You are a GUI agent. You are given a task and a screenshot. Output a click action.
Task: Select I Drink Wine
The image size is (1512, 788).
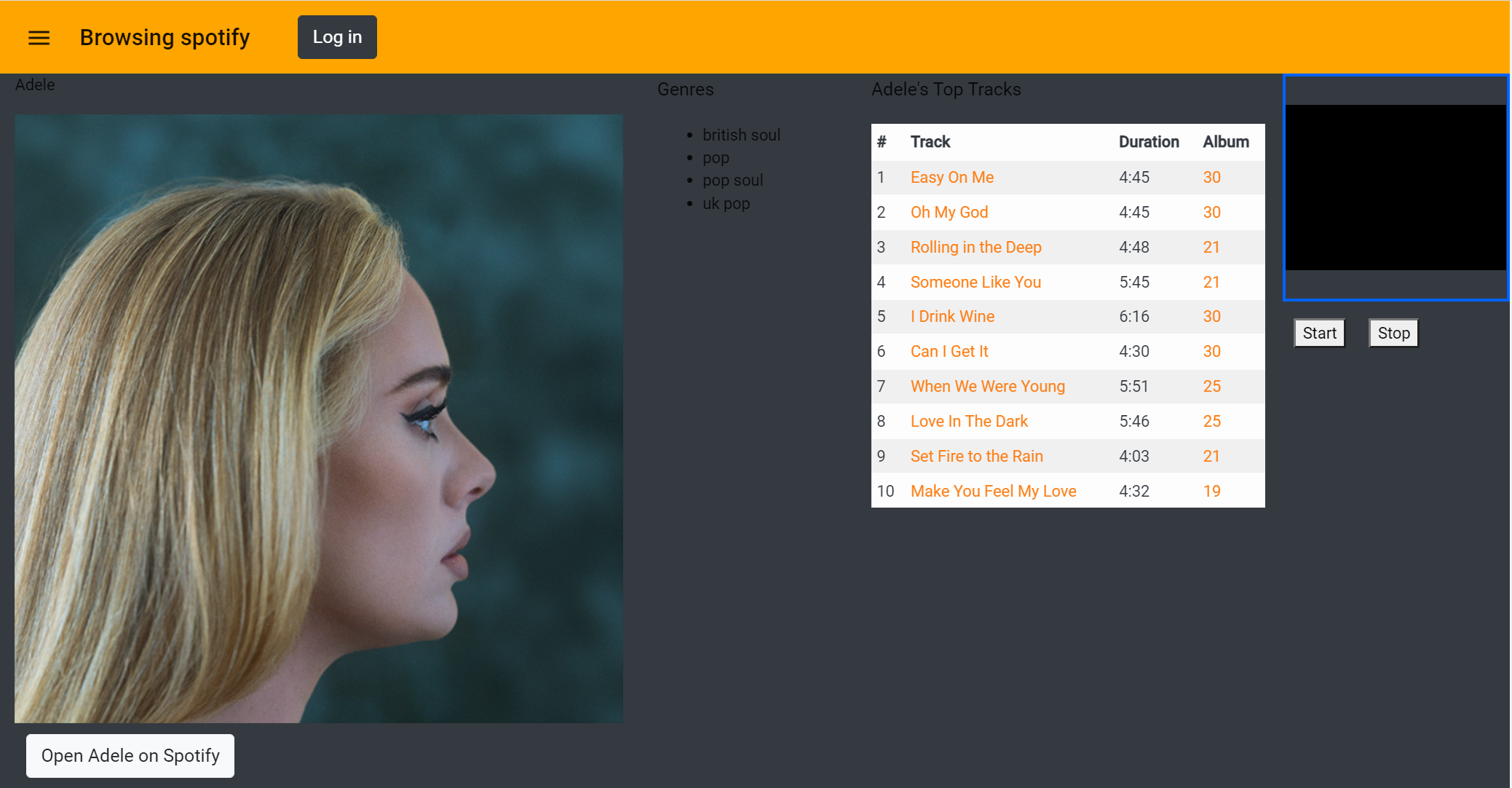[x=951, y=316]
